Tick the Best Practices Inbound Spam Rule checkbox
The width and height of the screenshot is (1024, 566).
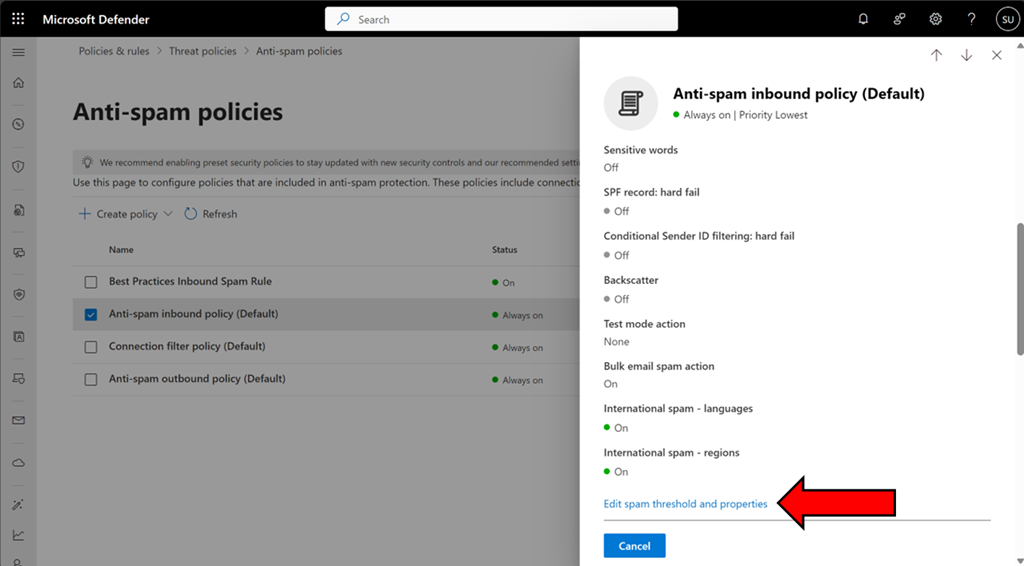click(x=91, y=282)
